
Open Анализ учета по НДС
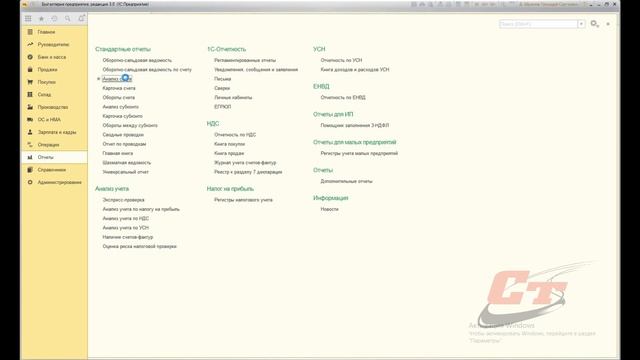tap(126, 218)
